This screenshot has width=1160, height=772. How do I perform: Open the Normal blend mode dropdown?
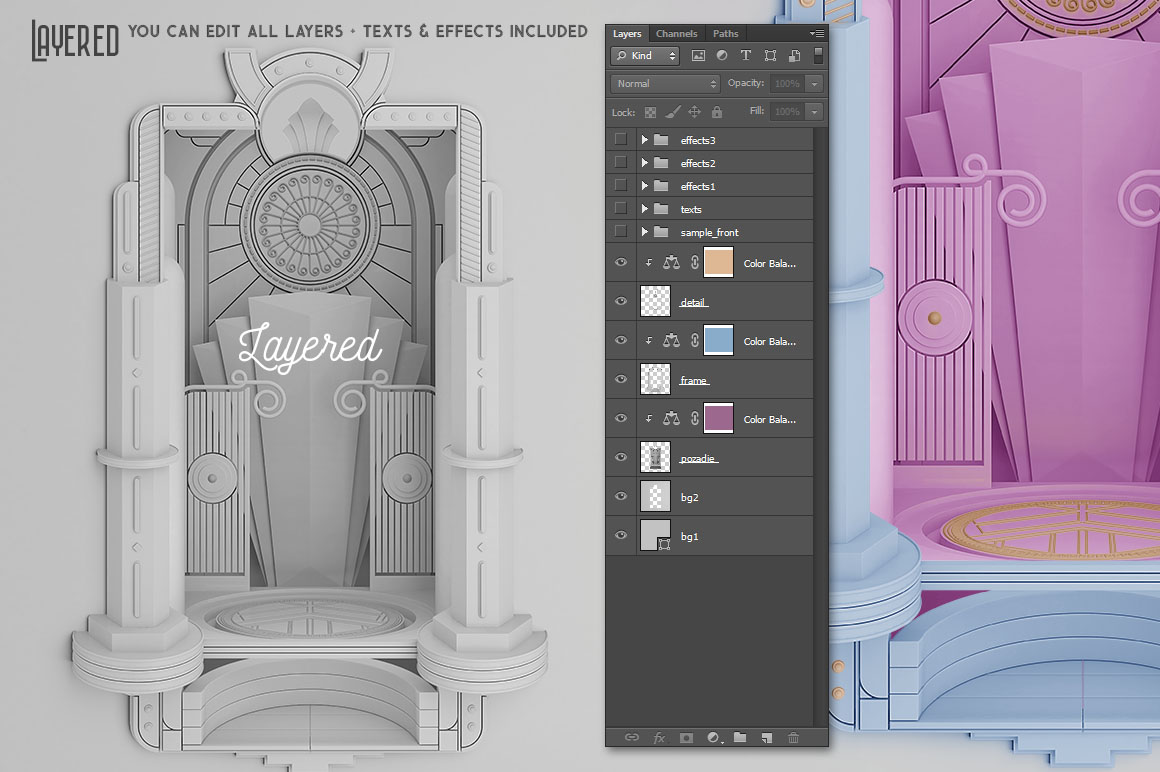click(666, 84)
